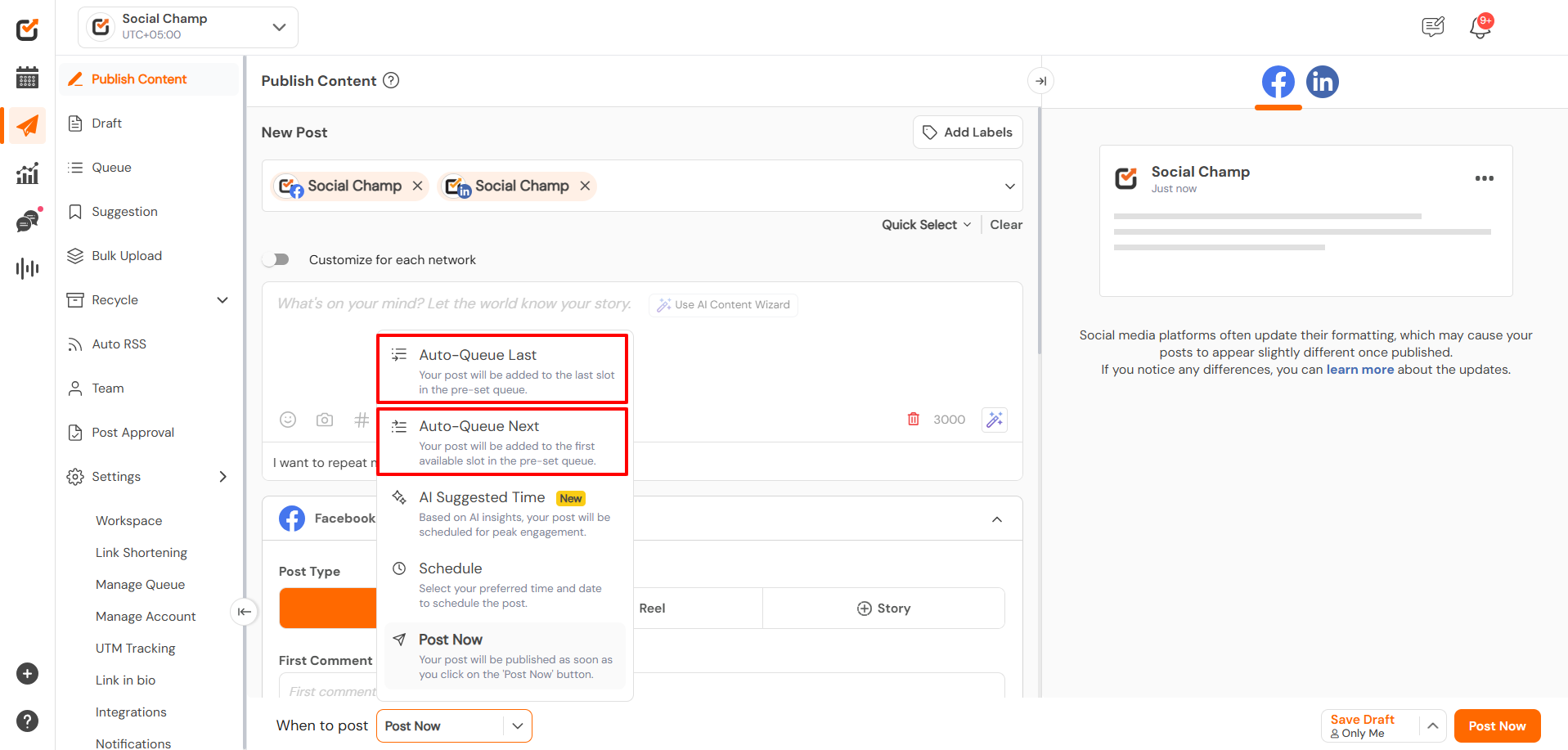Open the engage chat bubbles icon

pos(29,220)
